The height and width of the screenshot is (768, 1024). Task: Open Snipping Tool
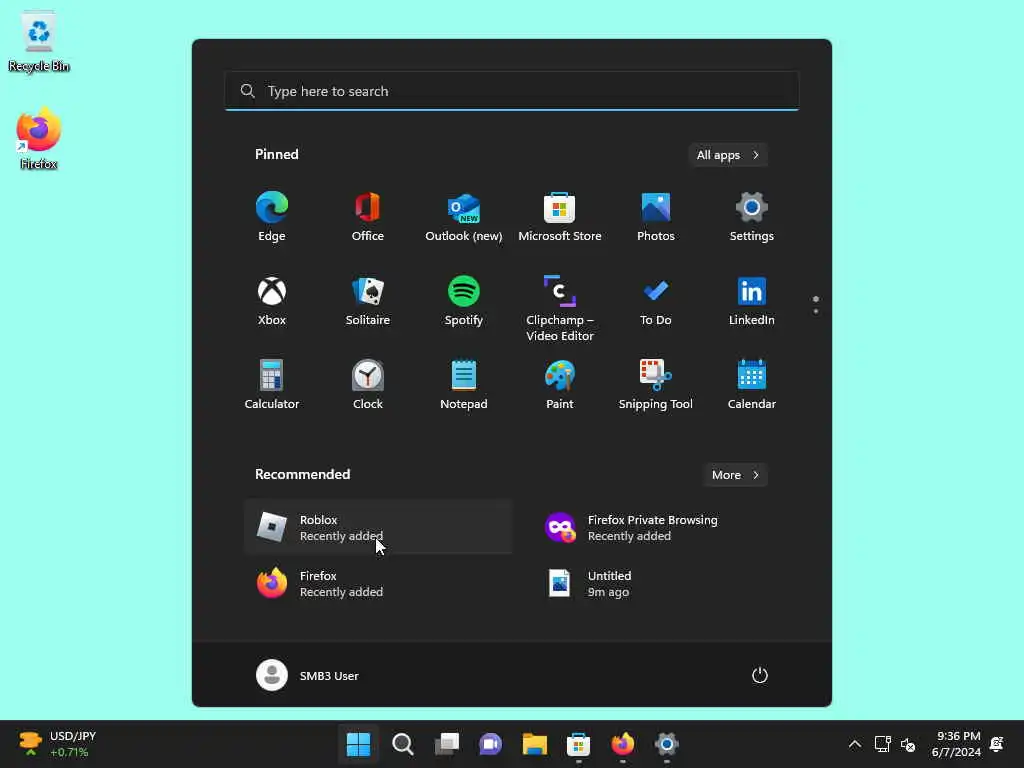point(656,385)
